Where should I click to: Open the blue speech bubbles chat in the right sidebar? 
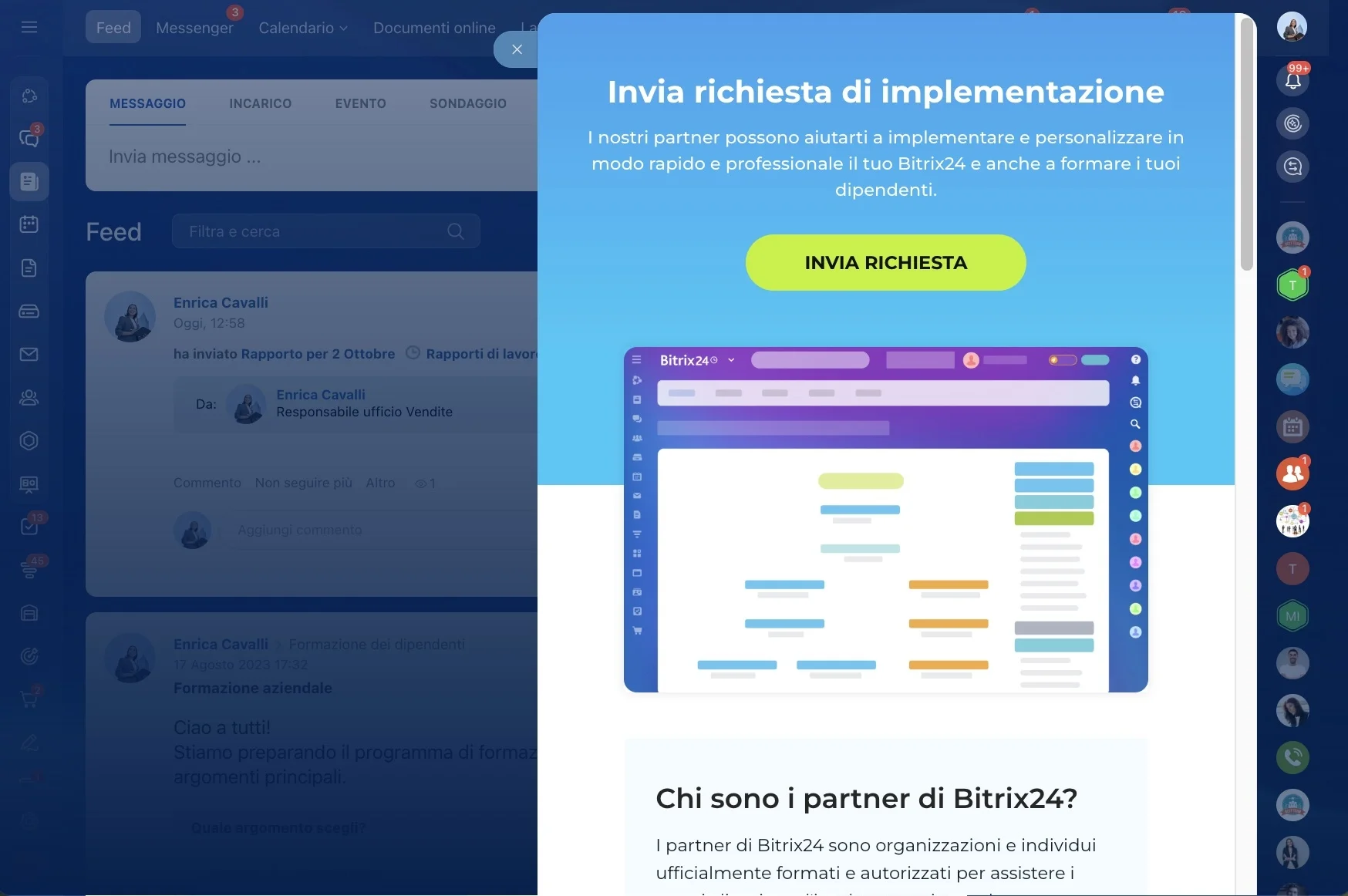coord(1293,379)
